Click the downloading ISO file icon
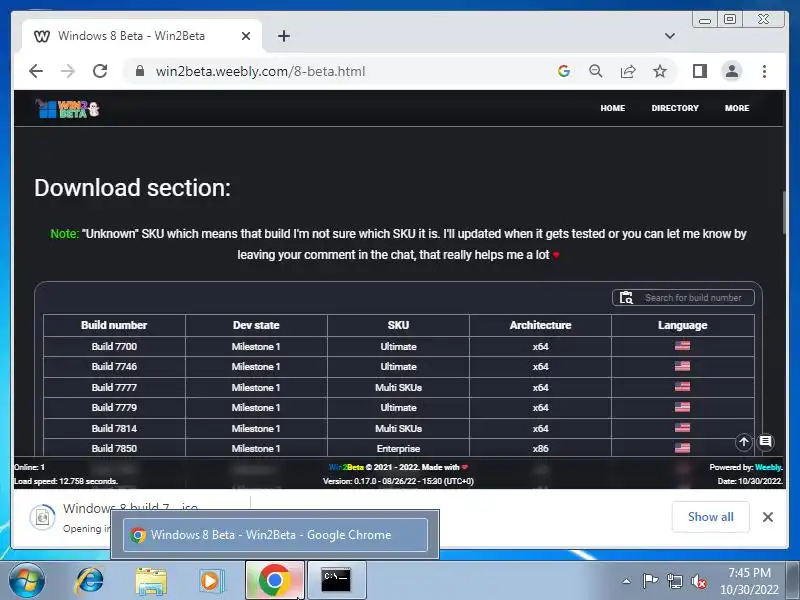The image size is (800, 600). pyautogui.click(x=42, y=517)
